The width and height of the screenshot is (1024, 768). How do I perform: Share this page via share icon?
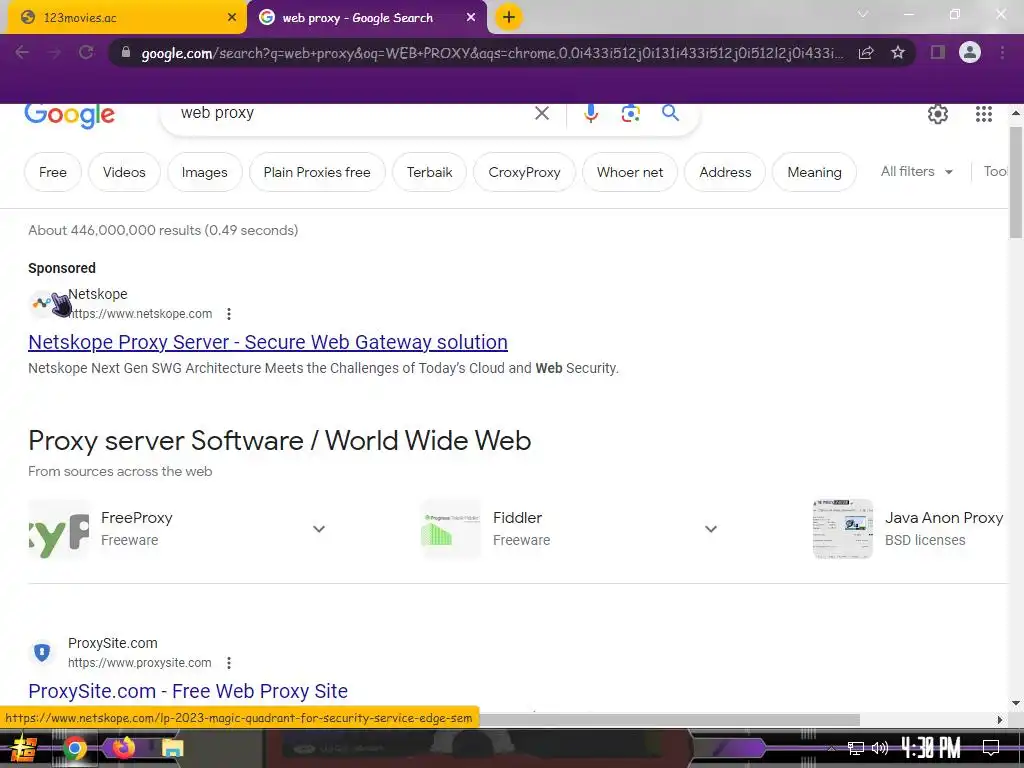[866, 53]
